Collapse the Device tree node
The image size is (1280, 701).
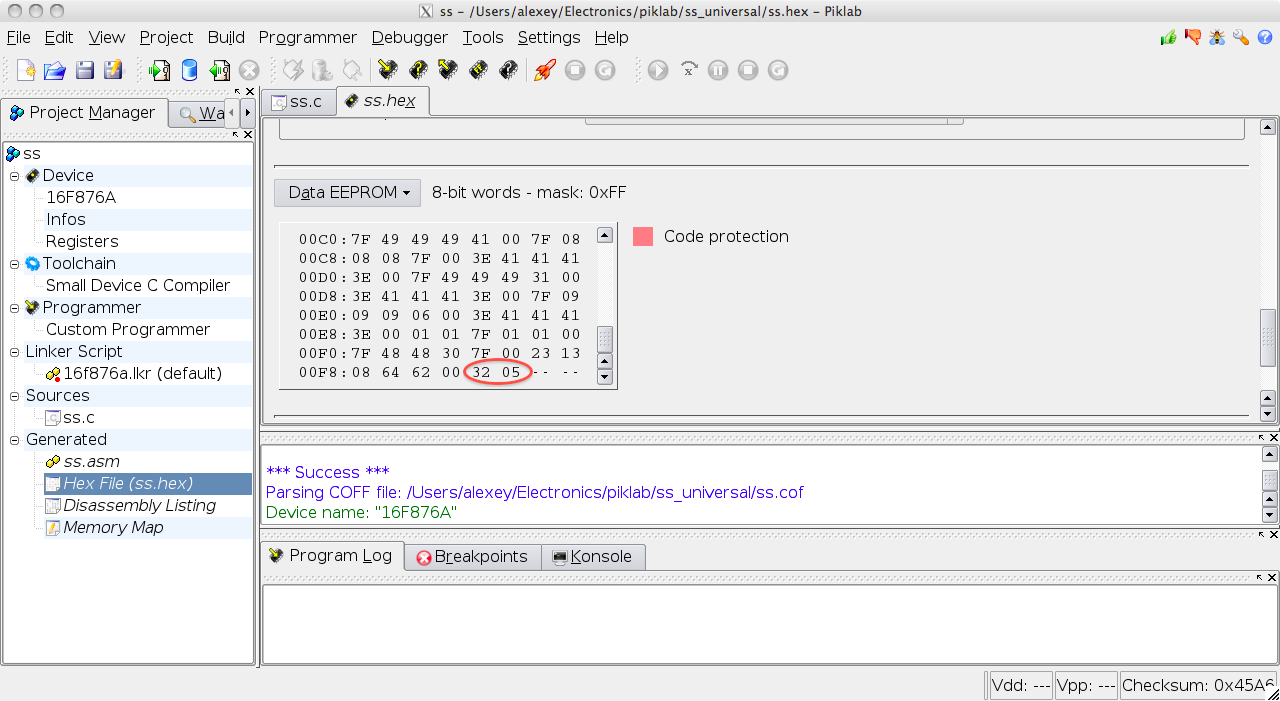pos(15,176)
